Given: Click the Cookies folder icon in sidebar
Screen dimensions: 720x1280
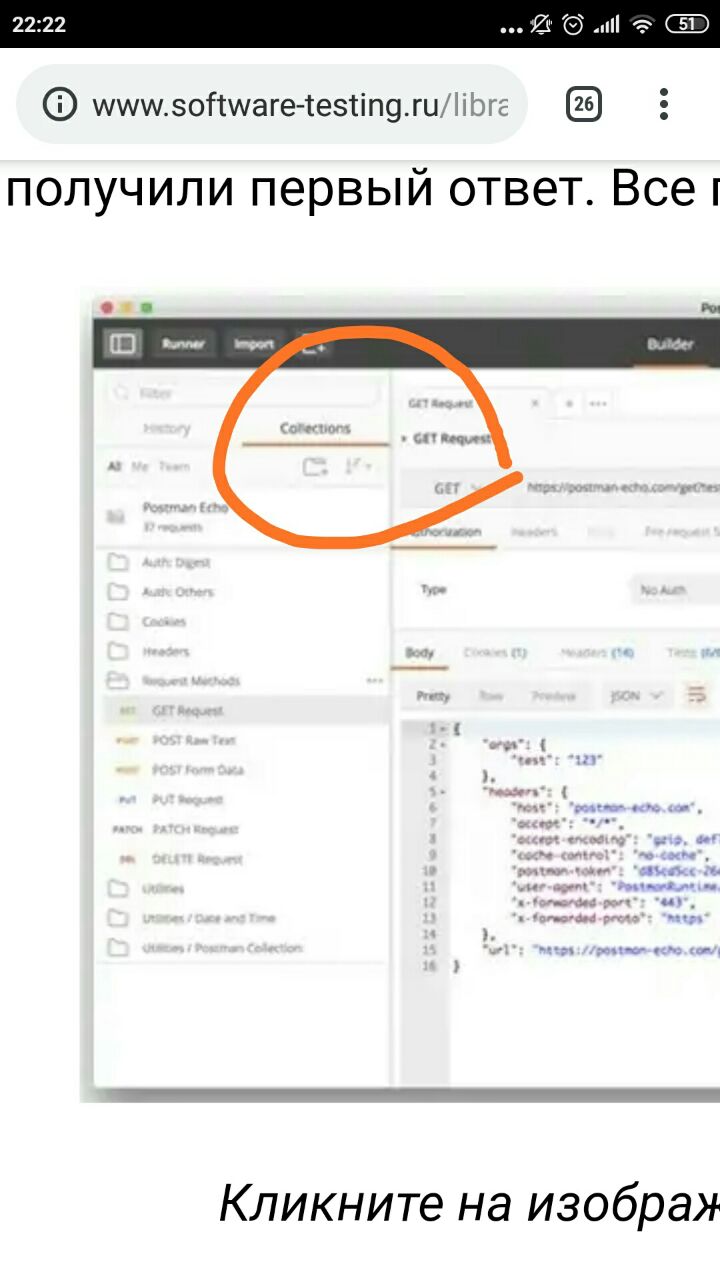Looking at the screenshot, I should click(118, 622).
